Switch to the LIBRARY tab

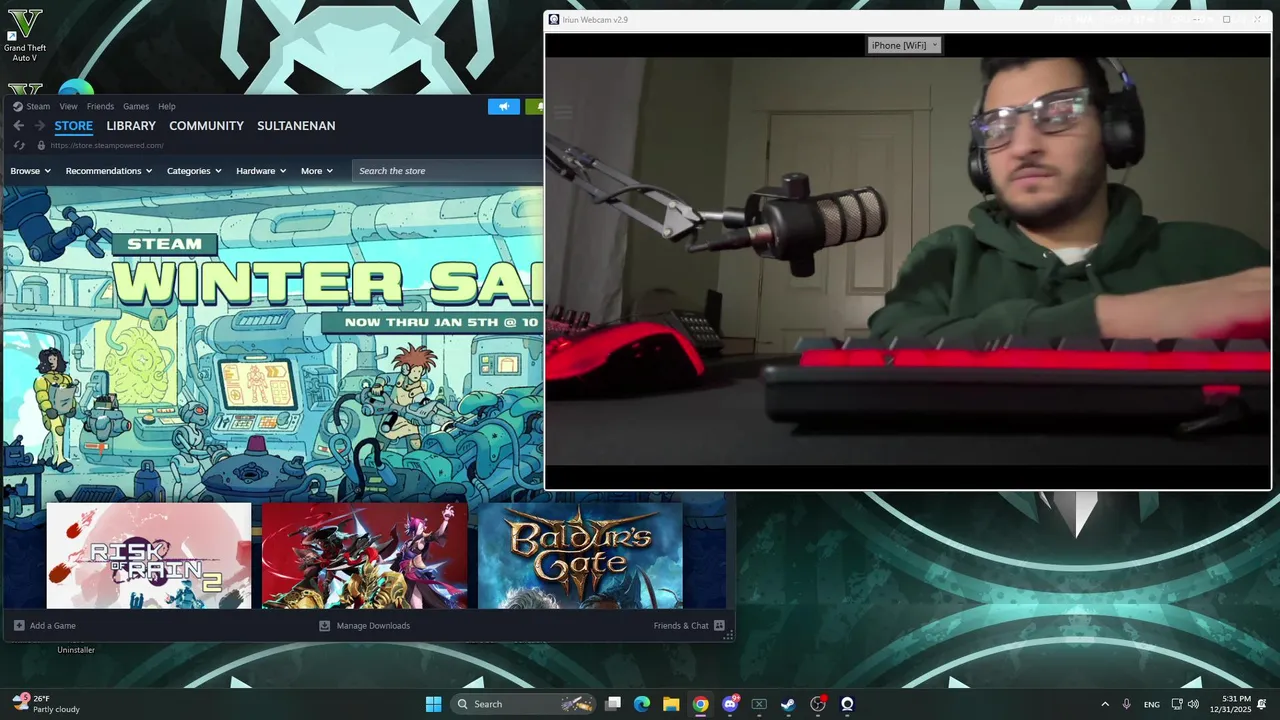point(131,126)
